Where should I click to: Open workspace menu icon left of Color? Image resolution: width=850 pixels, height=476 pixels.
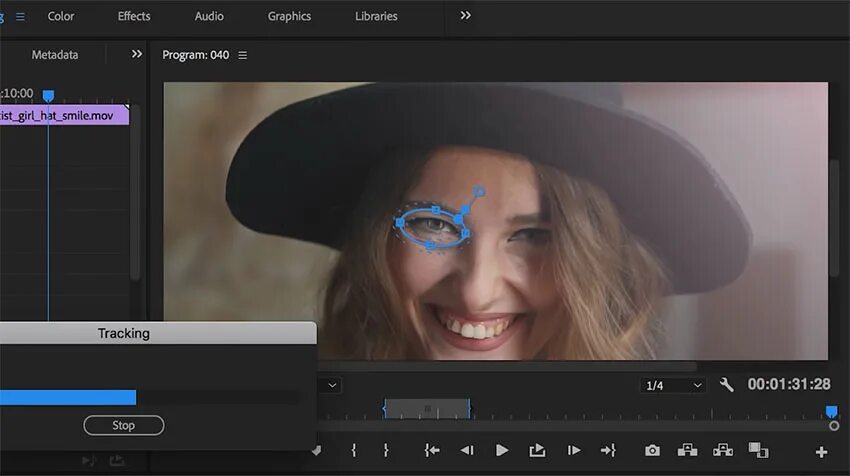pyautogui.click(x=20, y=17)
